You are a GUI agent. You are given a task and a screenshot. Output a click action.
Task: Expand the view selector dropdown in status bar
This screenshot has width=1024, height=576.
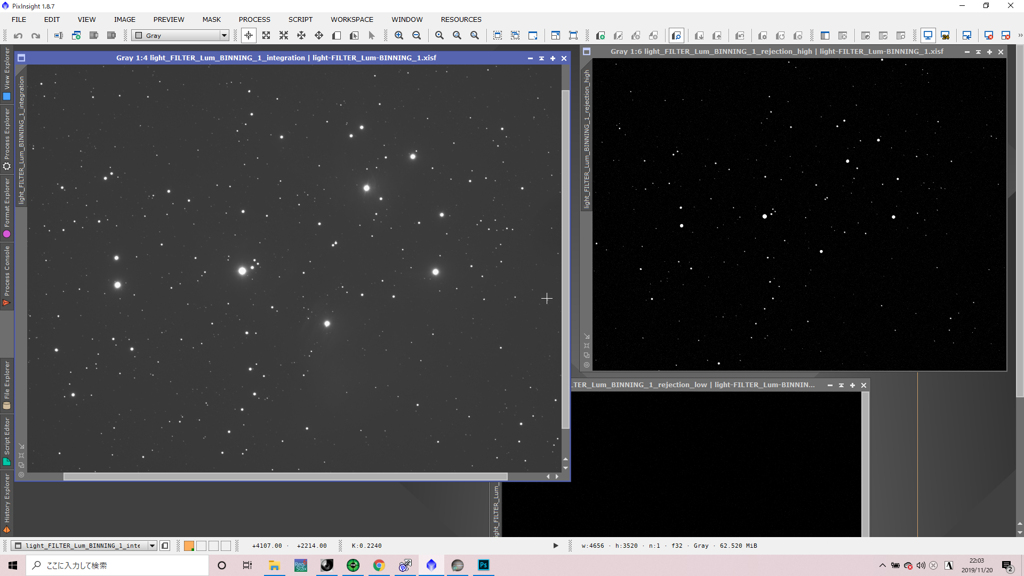(x=152, y=546)
